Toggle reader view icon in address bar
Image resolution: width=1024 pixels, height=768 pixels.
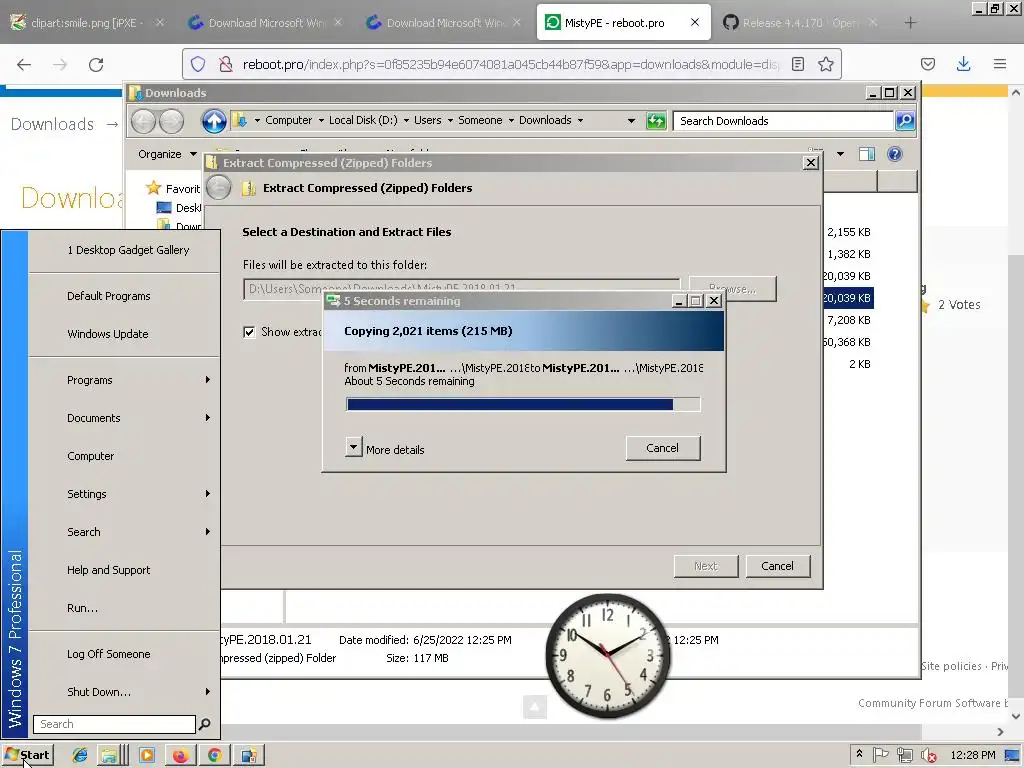797,64
